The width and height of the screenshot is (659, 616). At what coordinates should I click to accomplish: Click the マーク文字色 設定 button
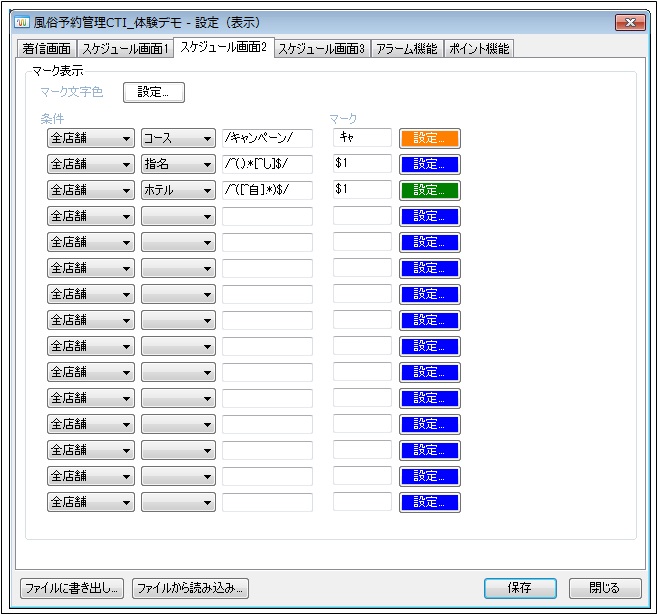(x=154, y=93)
